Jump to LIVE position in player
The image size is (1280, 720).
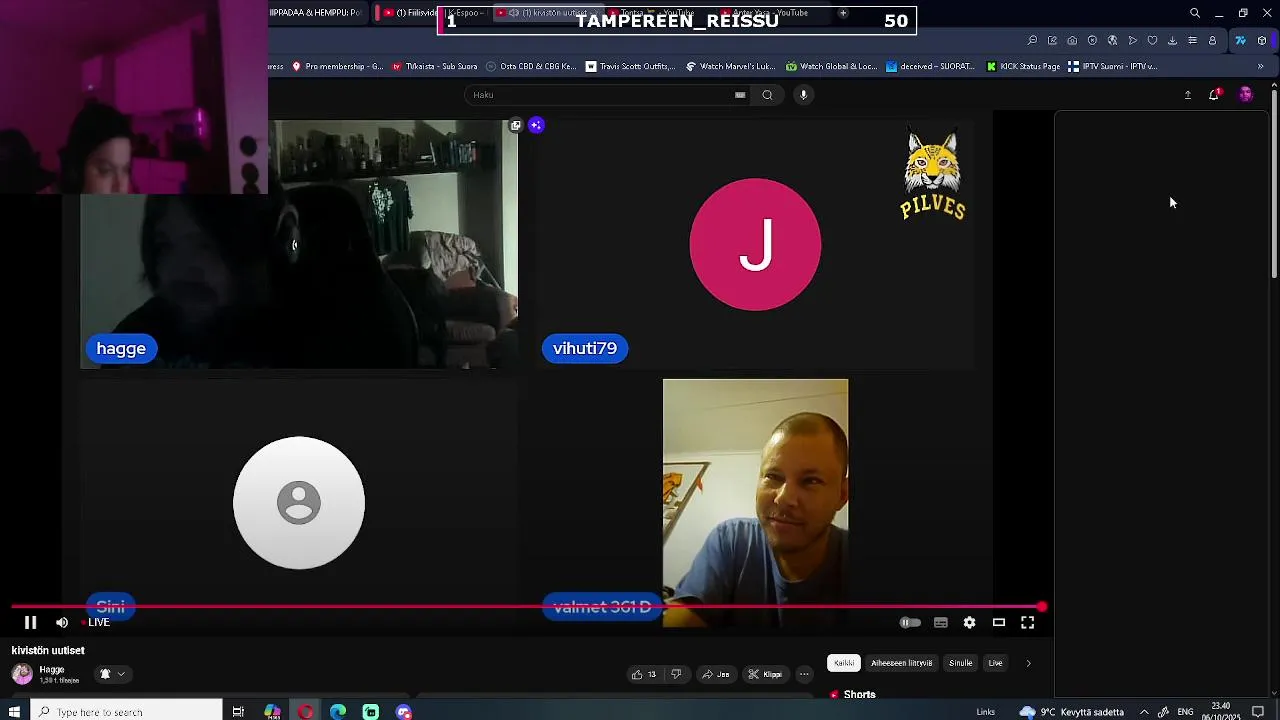click(98, 622)
